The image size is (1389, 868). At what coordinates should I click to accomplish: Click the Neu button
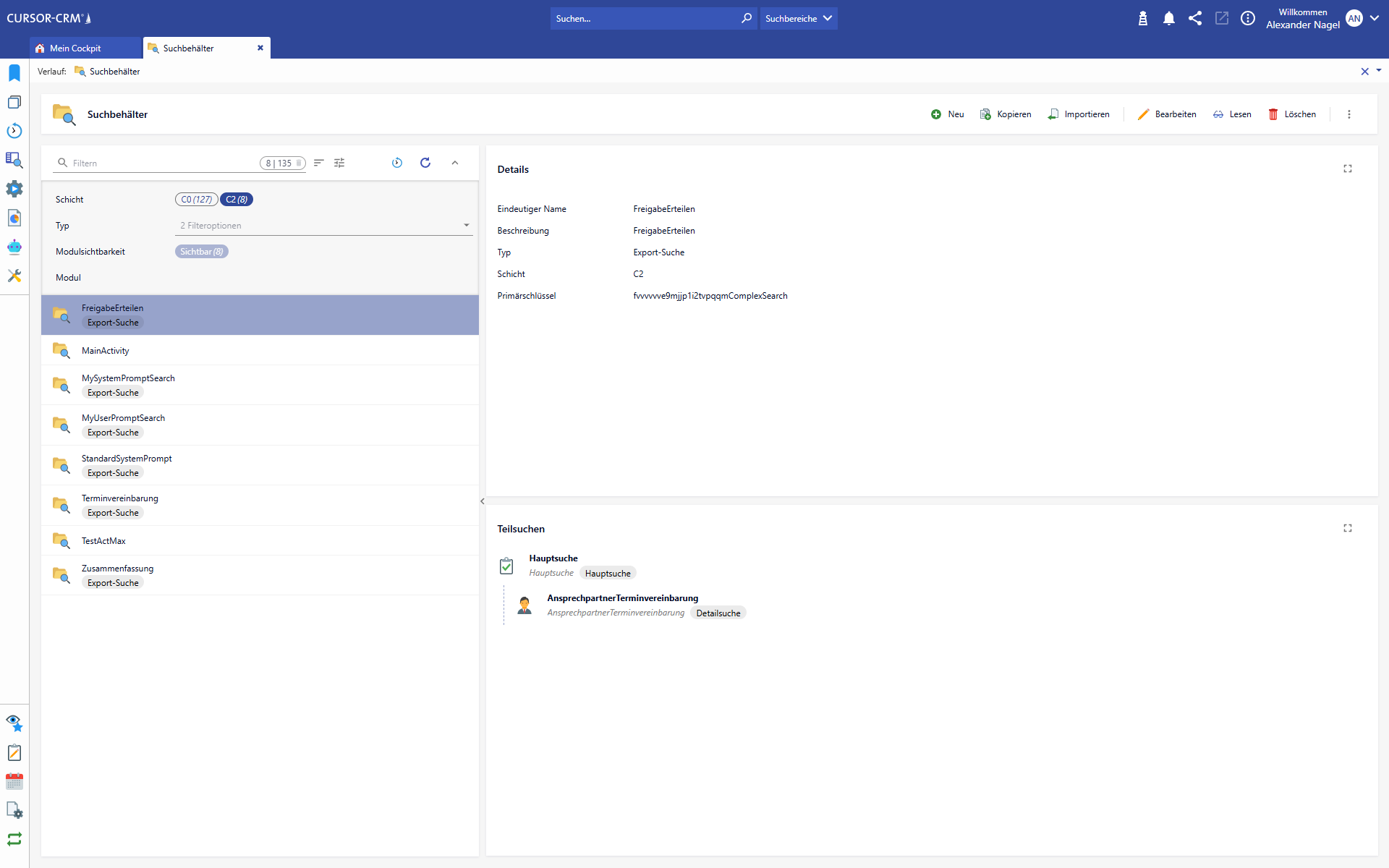(x=948, y=114)
